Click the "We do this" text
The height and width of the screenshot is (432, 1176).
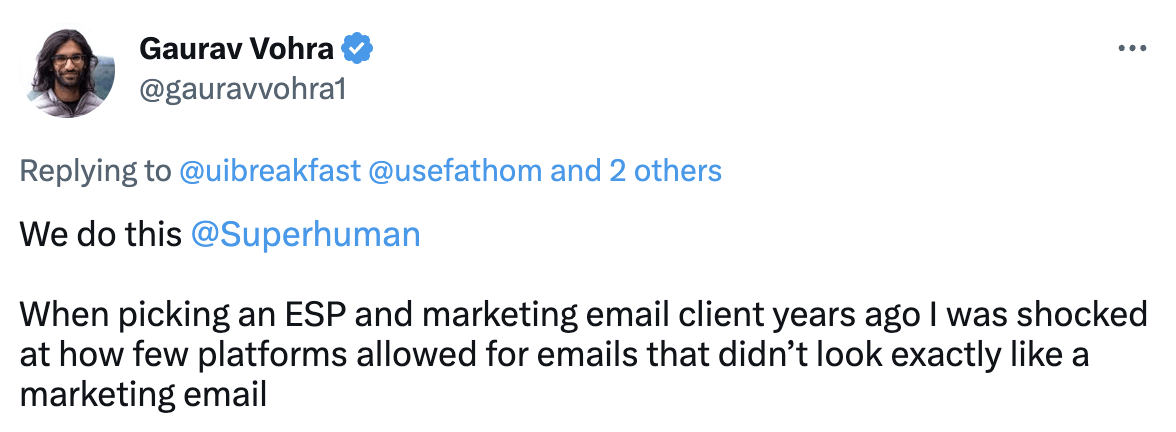coord(100,235)
